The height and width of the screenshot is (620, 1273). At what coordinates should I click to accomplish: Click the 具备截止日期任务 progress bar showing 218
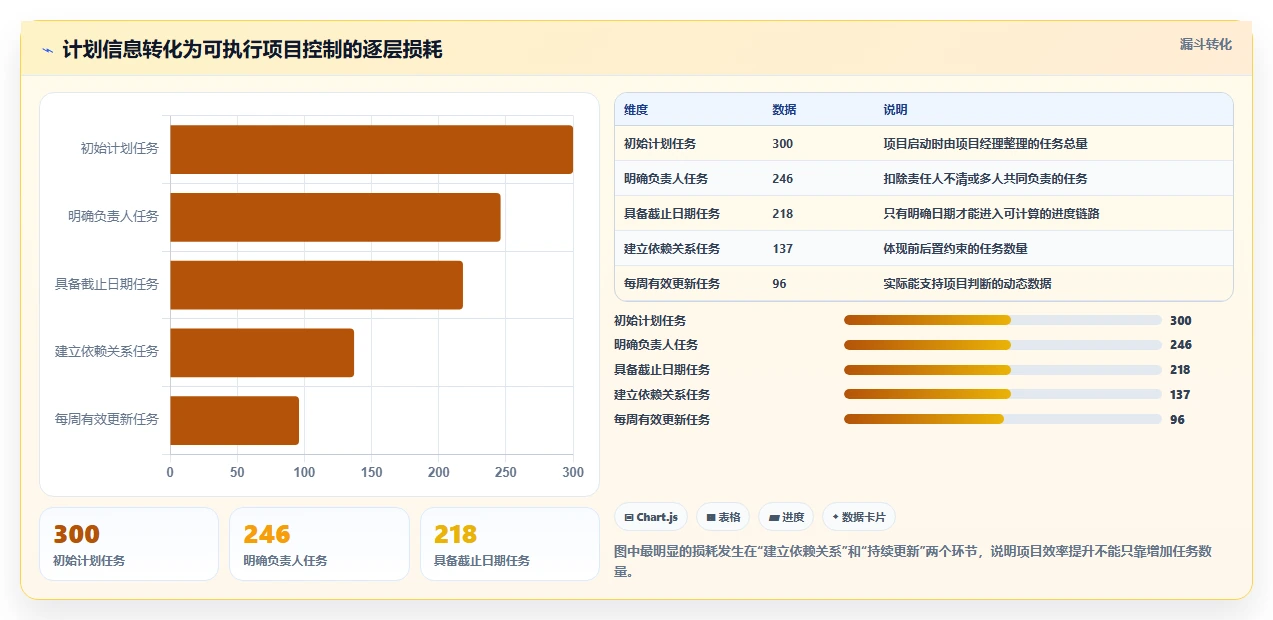1003,370
